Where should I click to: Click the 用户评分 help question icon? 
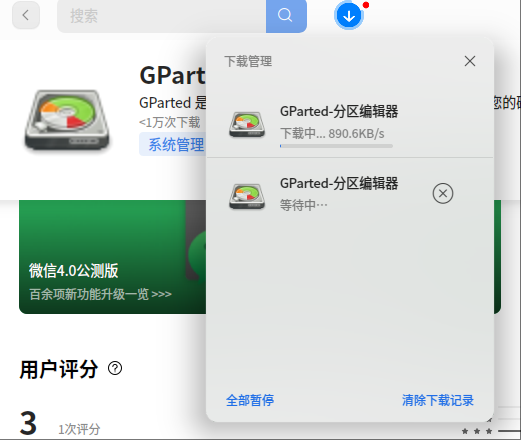pos(115,368)
